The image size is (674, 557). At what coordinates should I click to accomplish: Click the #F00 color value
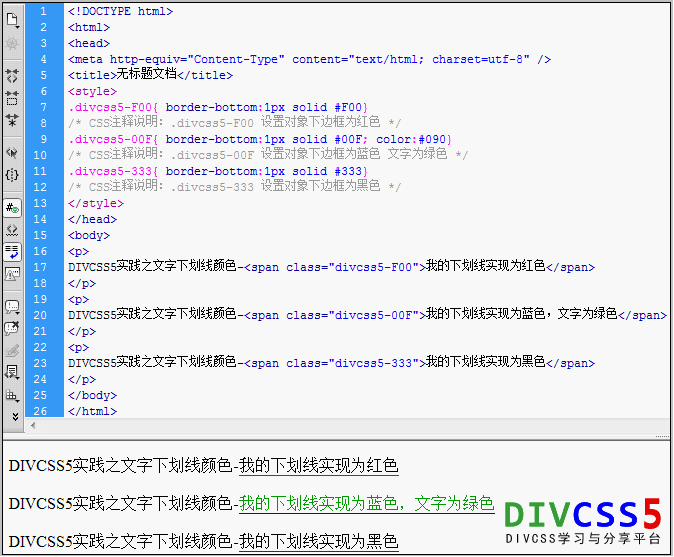click(x=348, y=107)
